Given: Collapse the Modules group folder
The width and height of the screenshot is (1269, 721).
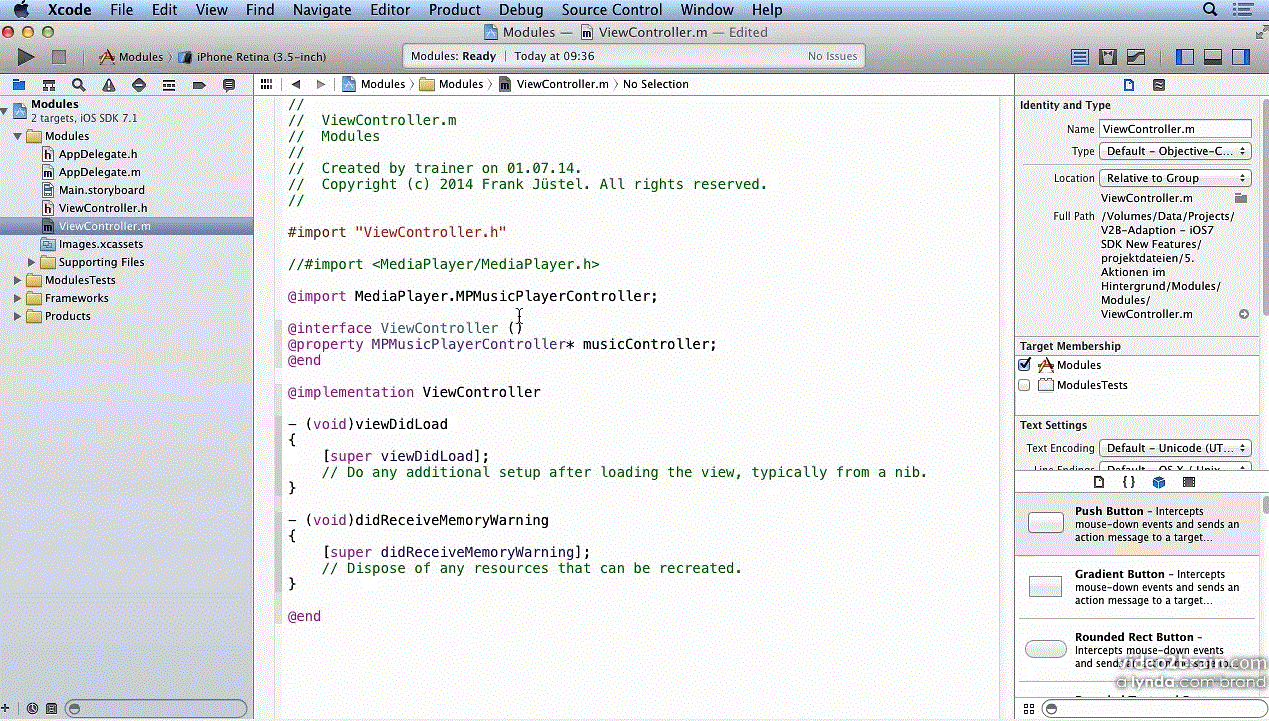Looking at the screenshot, I should [18, 136].
